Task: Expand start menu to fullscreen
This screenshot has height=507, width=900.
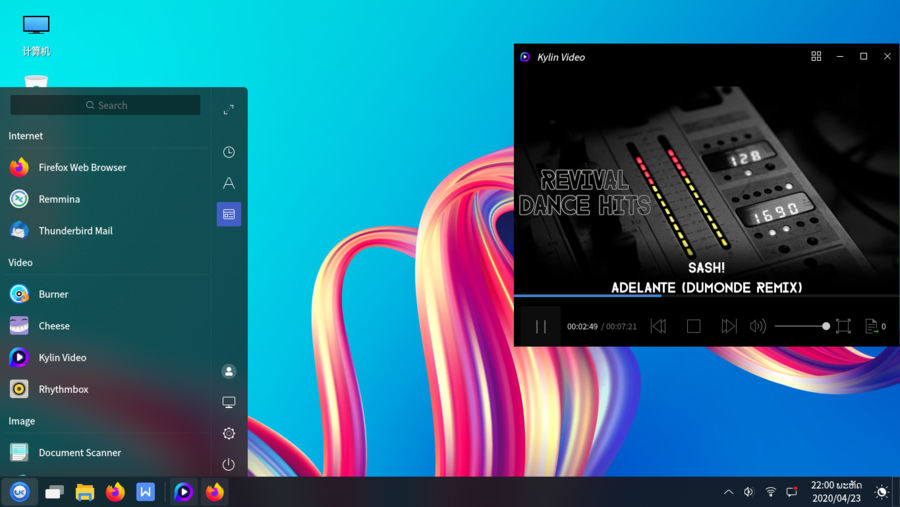Action: click(x=228, y=110)
